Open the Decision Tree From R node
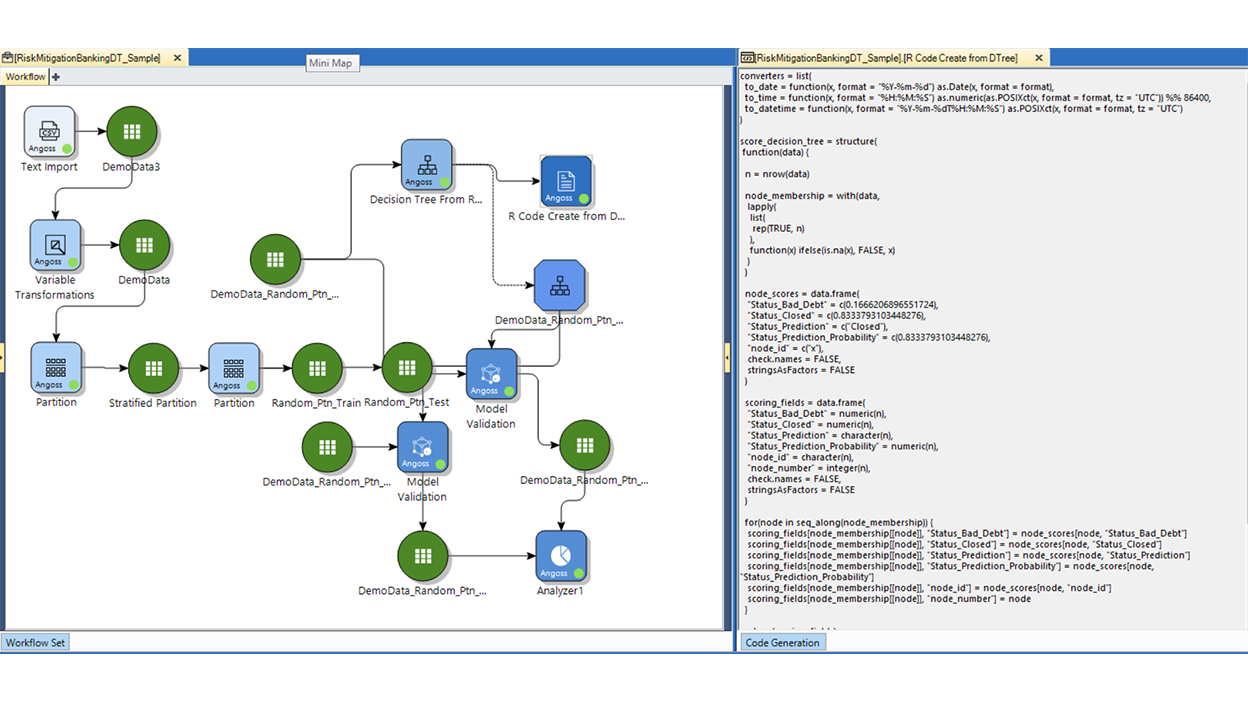 pos(427,167)
